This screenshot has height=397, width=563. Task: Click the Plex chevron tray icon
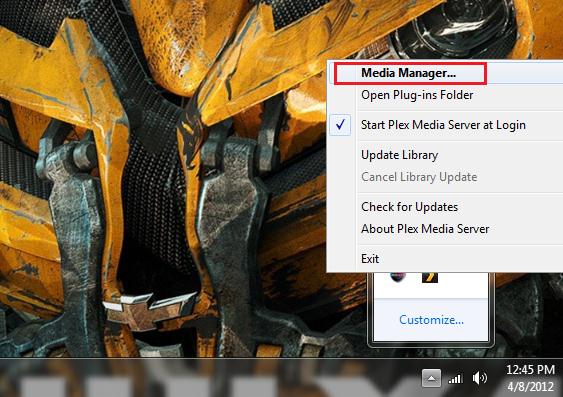point(430,277)
